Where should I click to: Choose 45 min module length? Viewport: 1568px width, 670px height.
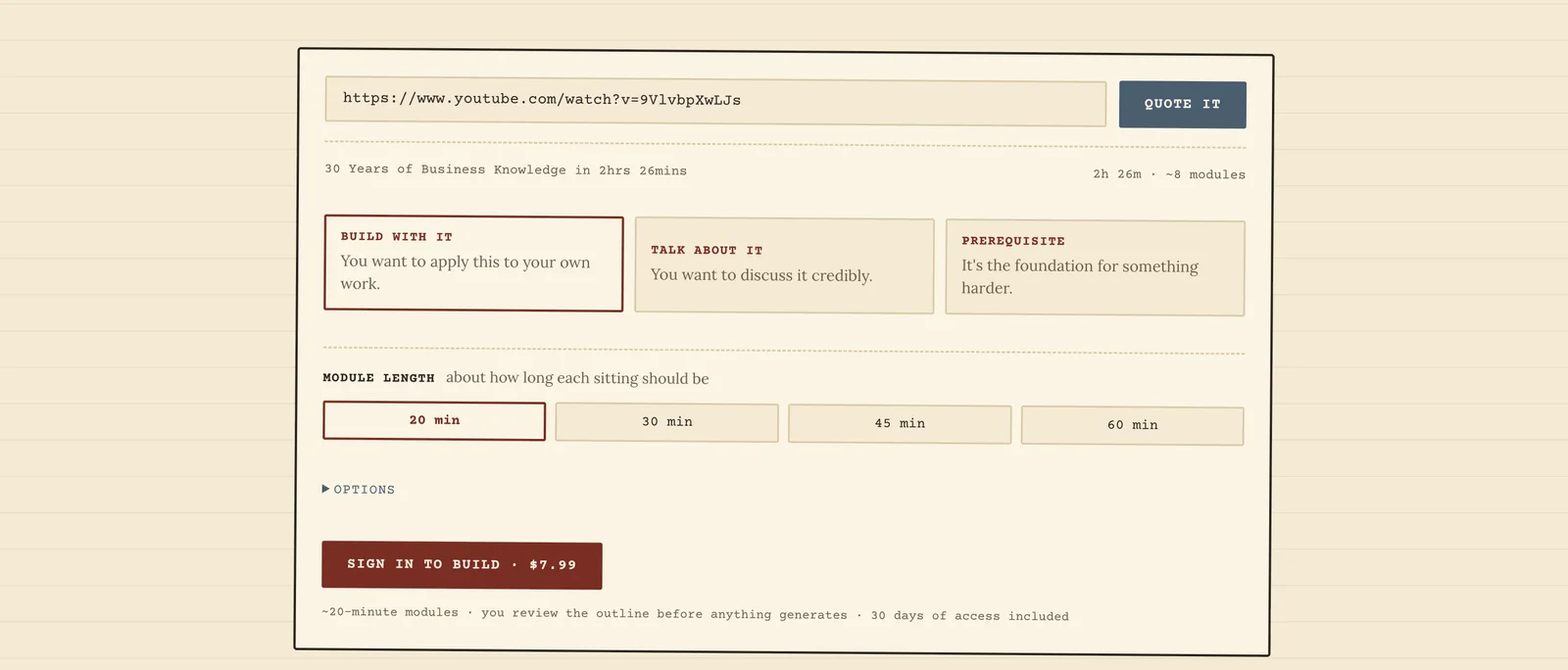900,423
